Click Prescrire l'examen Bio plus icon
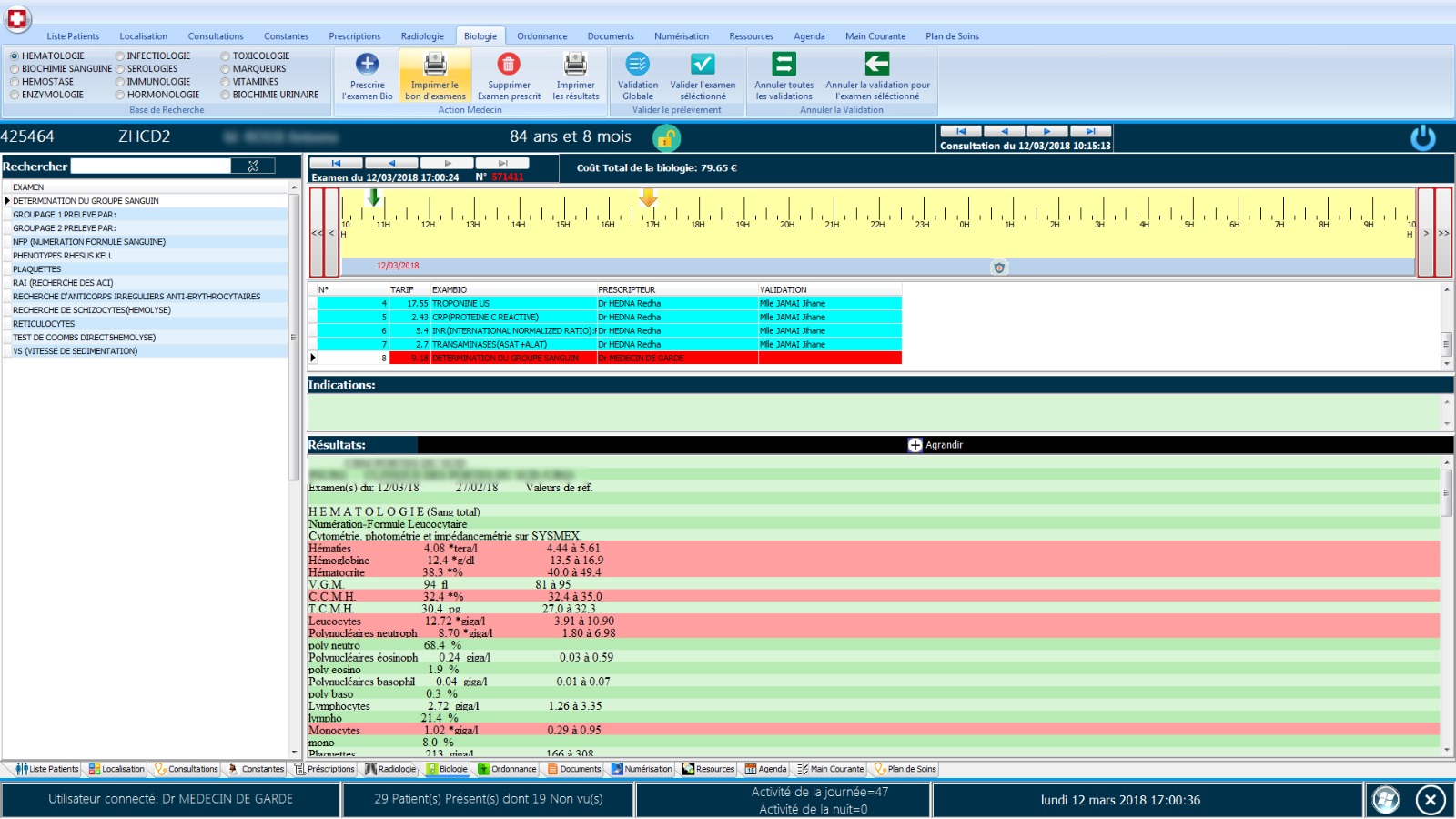 pyautogui.click(x=367, y=64)
